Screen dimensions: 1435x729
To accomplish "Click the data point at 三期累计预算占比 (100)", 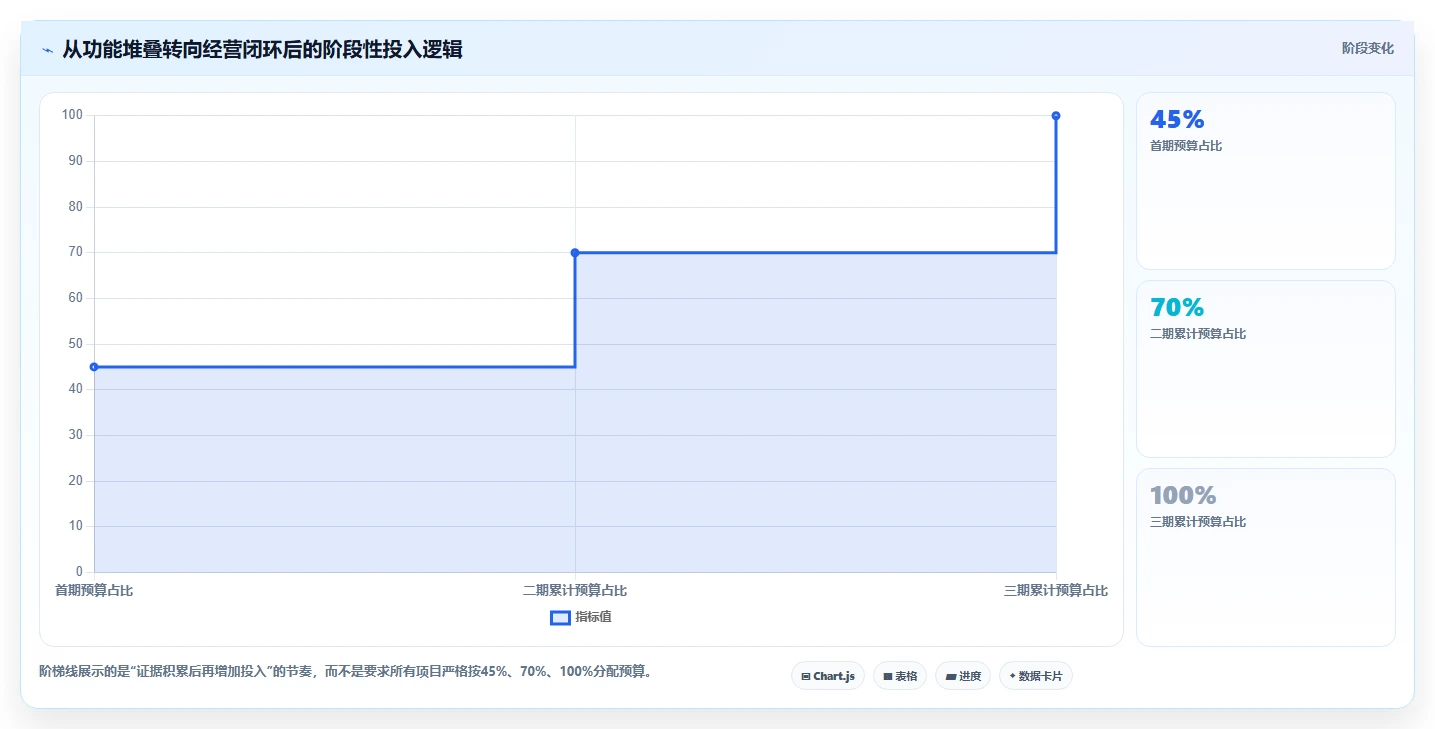I will (x=1056, y=116).
